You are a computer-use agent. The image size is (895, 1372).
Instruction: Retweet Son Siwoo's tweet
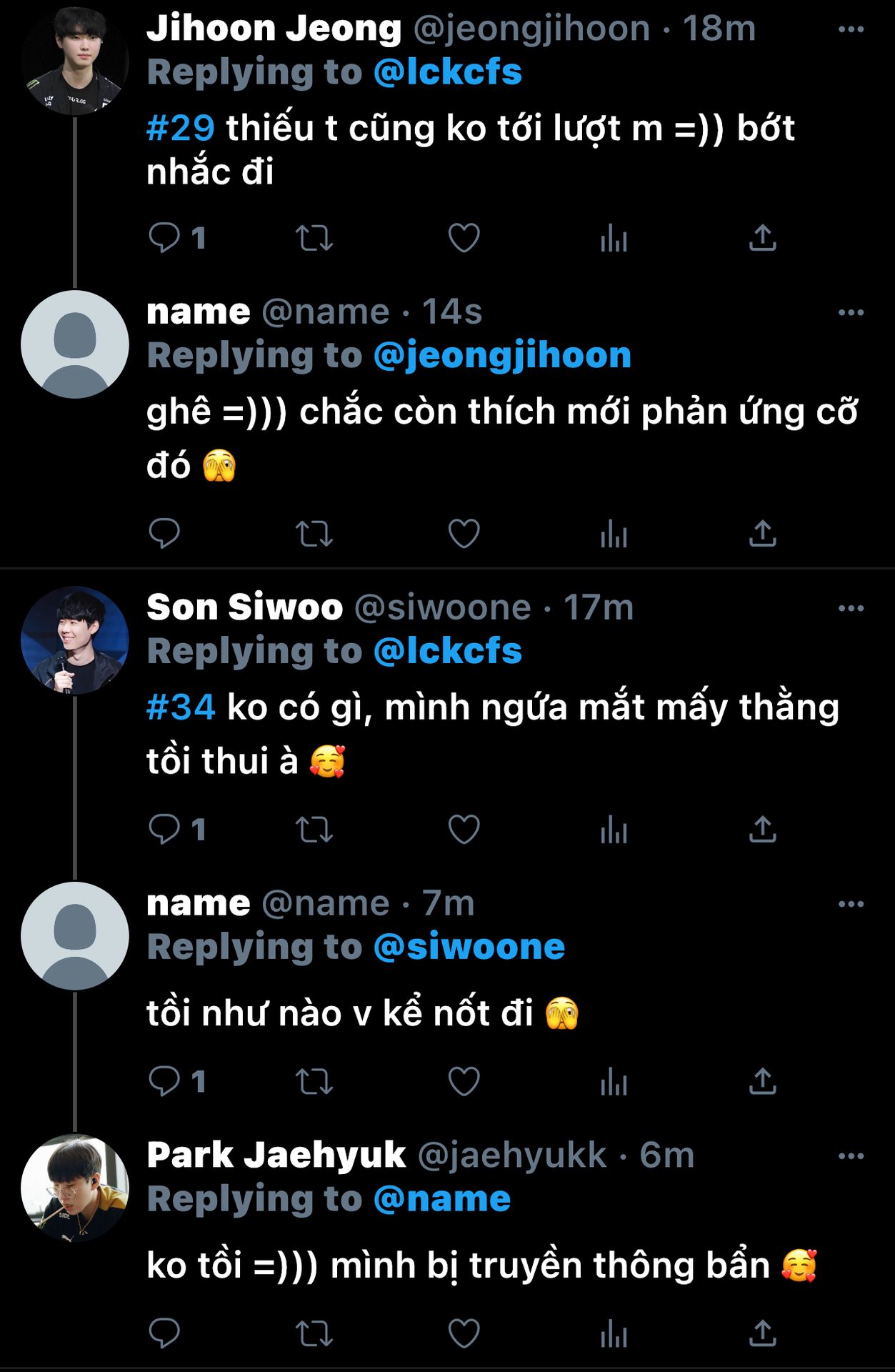[x=314, y=830]
